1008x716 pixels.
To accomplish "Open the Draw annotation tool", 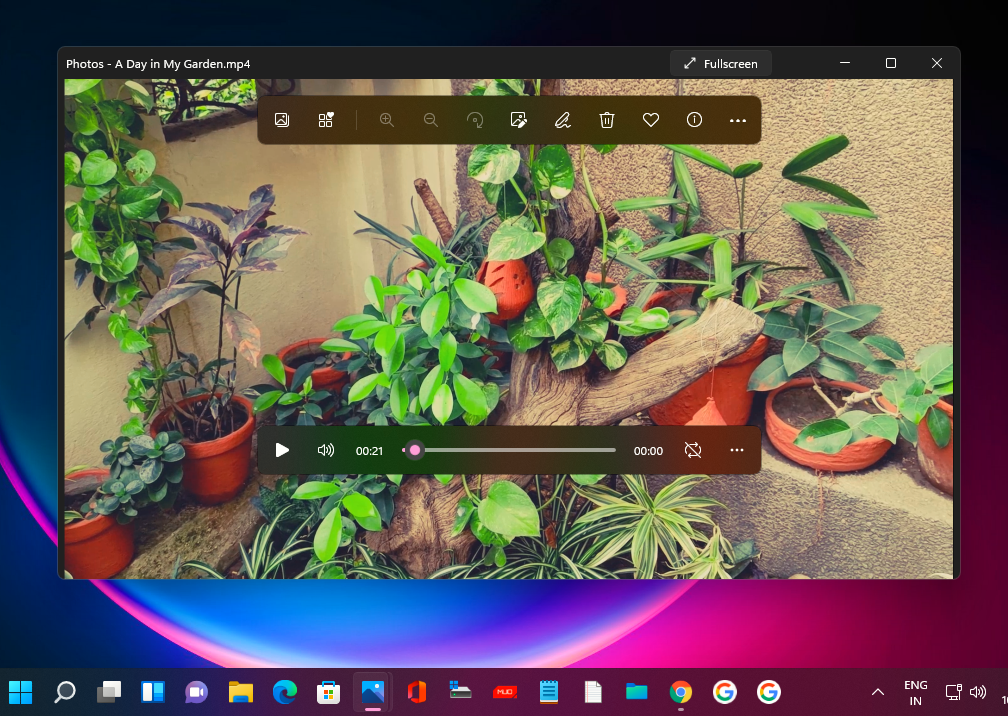I will click(x=562, y=120).
